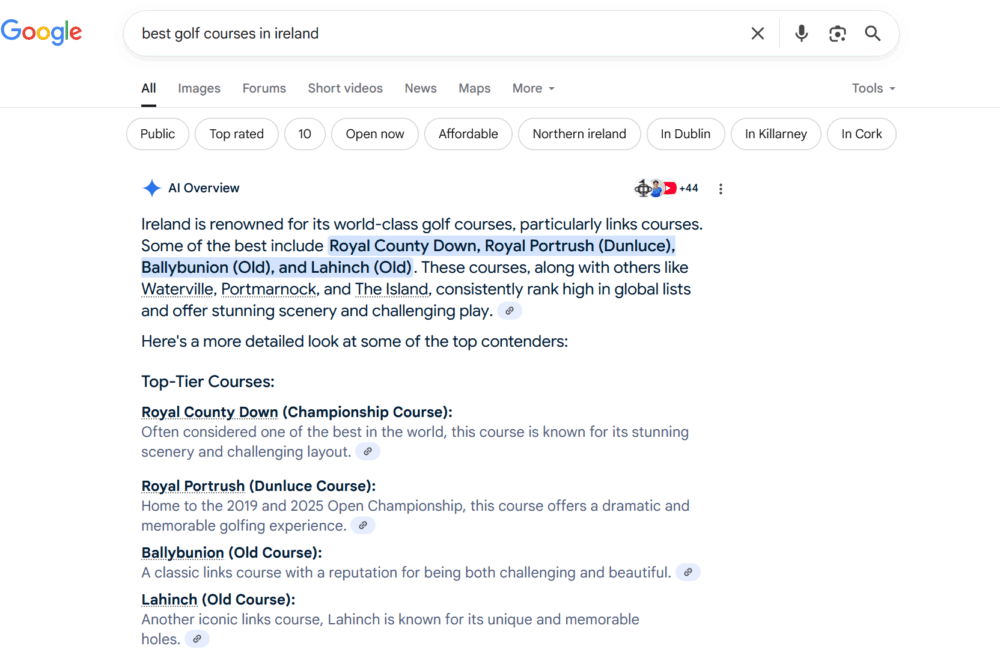Click into the search text field

430,34
